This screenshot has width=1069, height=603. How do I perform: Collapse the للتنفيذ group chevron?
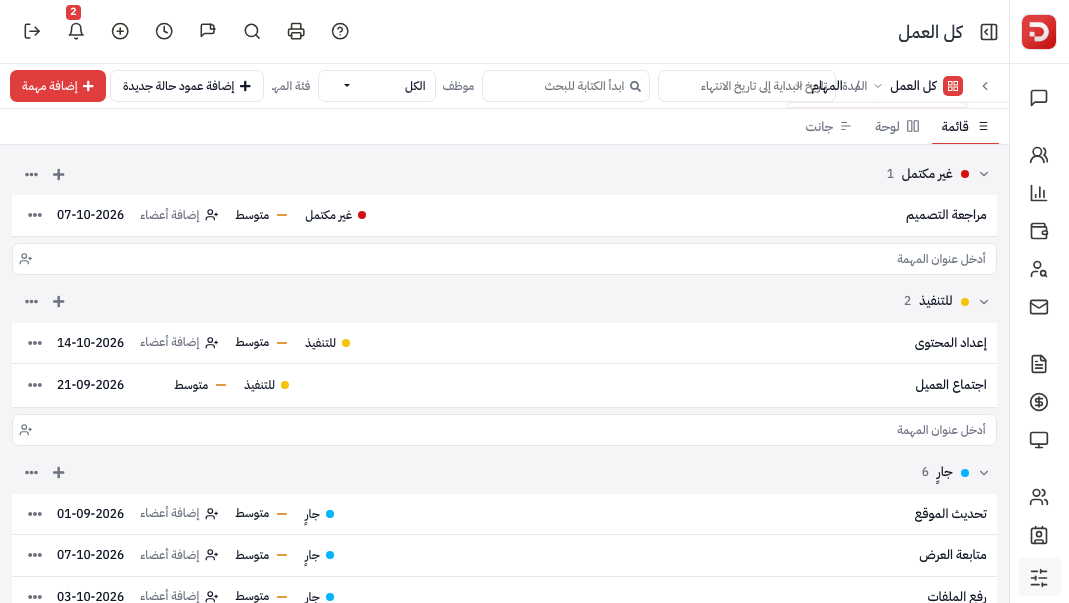click(x=984, y=302)
